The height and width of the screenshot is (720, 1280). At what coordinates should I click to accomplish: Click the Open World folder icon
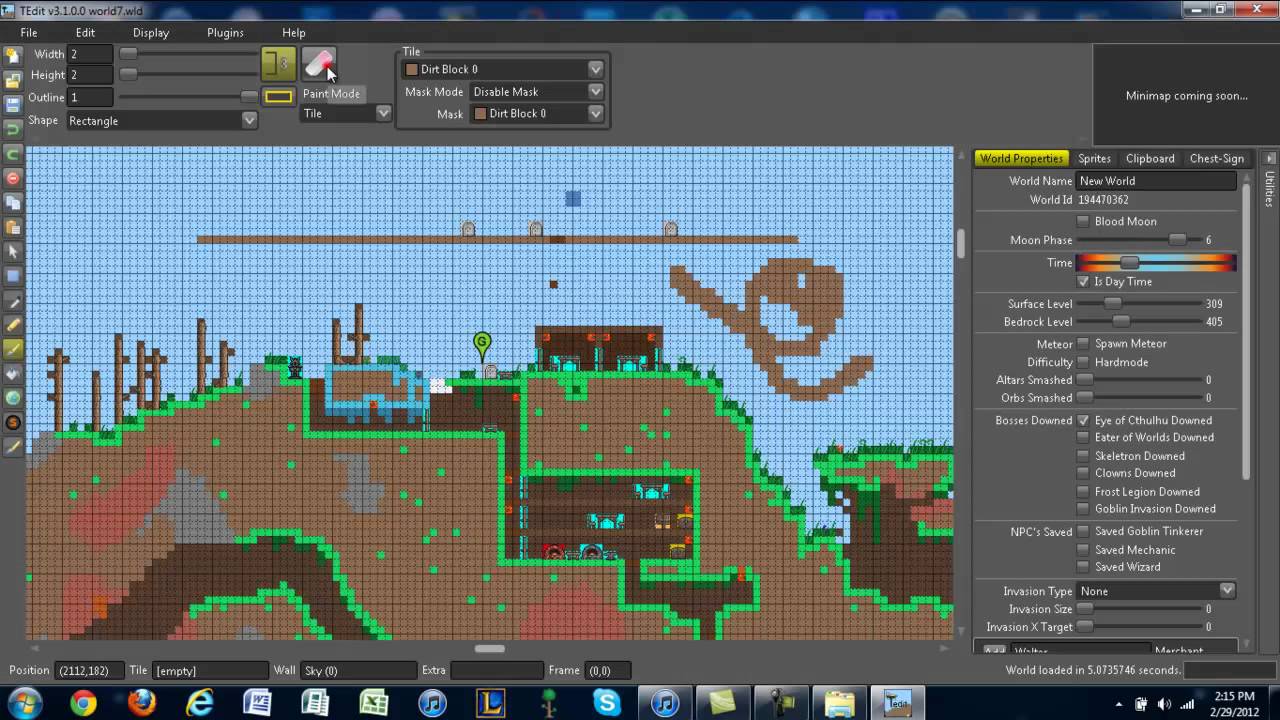[x=13, y=80]
